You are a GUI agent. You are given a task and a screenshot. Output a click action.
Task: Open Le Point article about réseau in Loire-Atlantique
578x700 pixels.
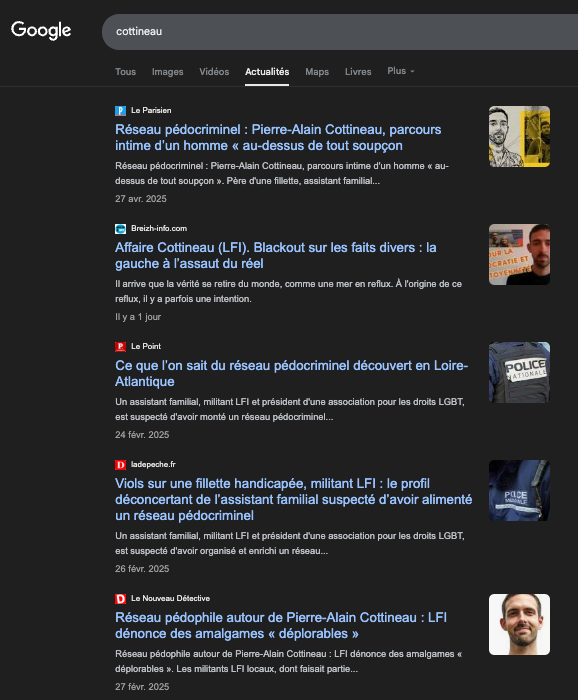291,373
